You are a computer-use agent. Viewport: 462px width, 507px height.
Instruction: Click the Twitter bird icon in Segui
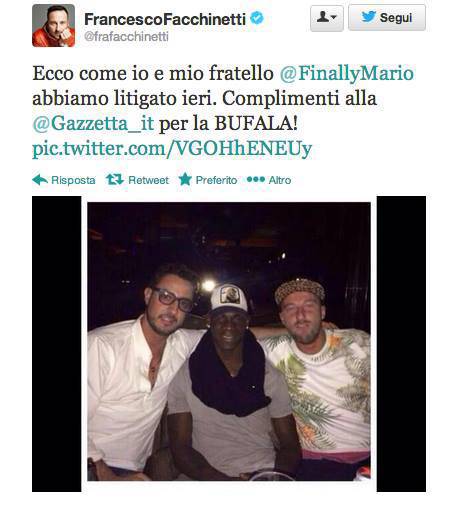click(x=369, y=17)
